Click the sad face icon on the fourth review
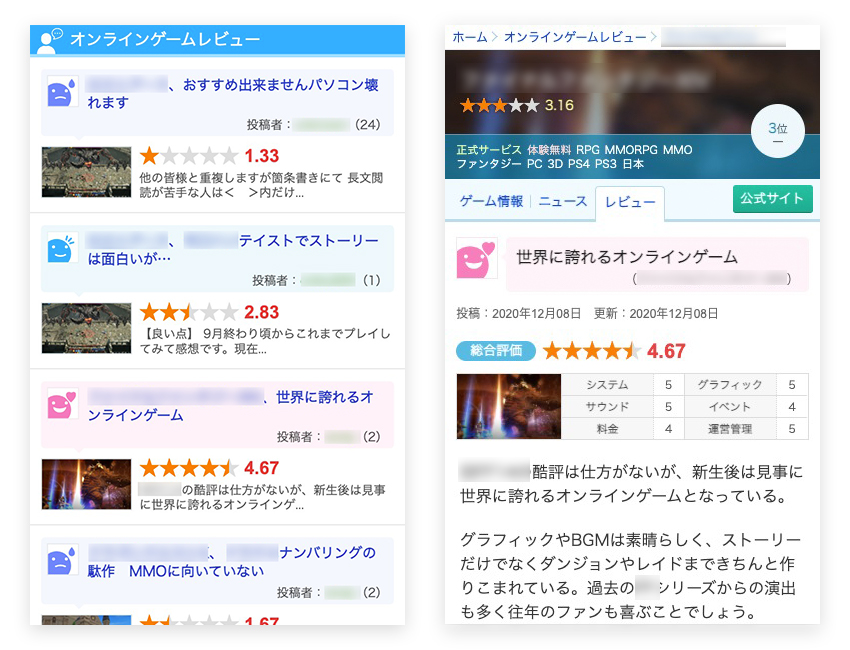This screenshot has width=850, height=650. (x=62, y=560)
